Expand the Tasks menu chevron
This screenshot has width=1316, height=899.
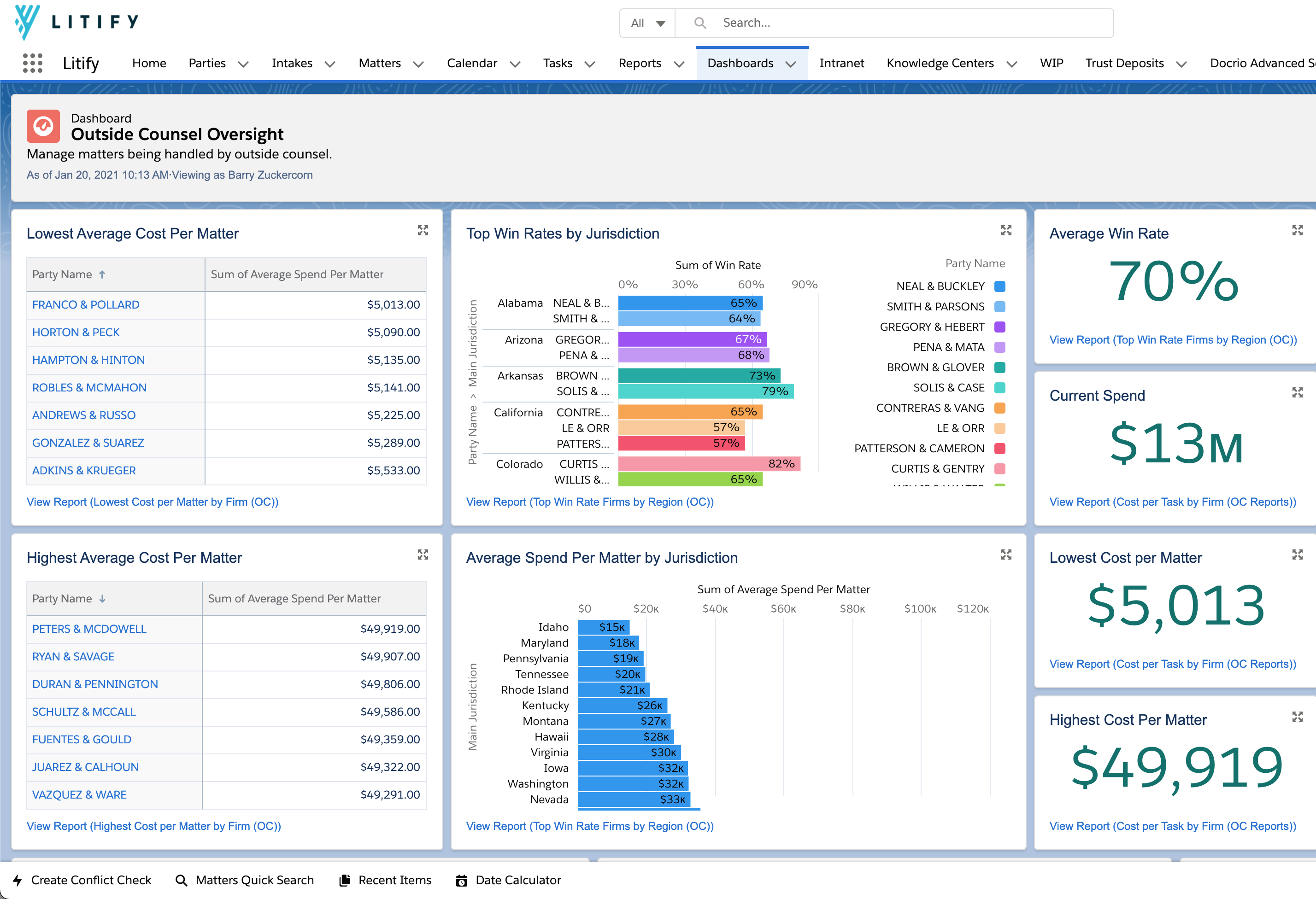tap(590, 64)
